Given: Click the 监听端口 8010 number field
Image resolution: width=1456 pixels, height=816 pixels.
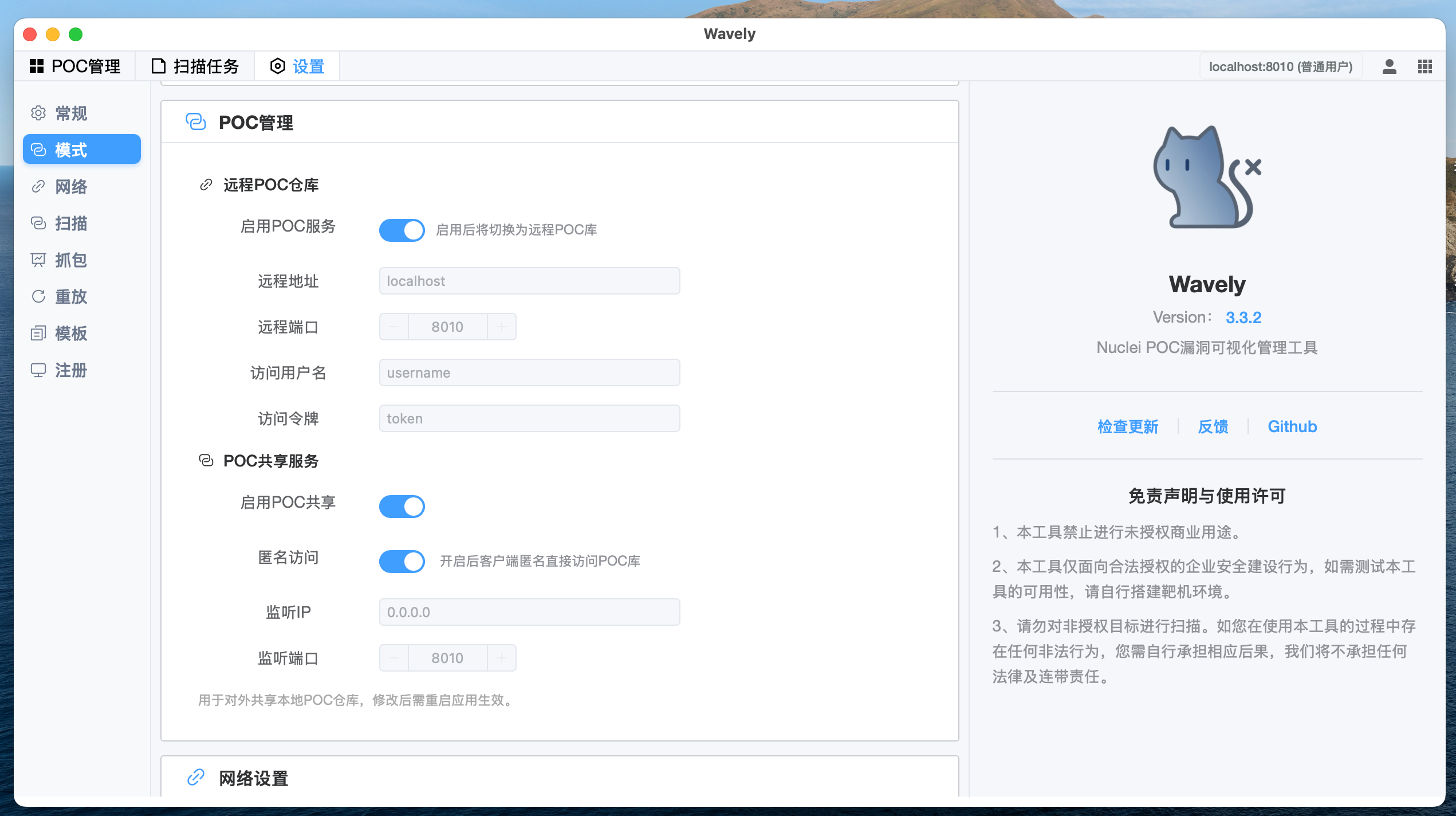Looking at the screenshot, I should 447,658.
